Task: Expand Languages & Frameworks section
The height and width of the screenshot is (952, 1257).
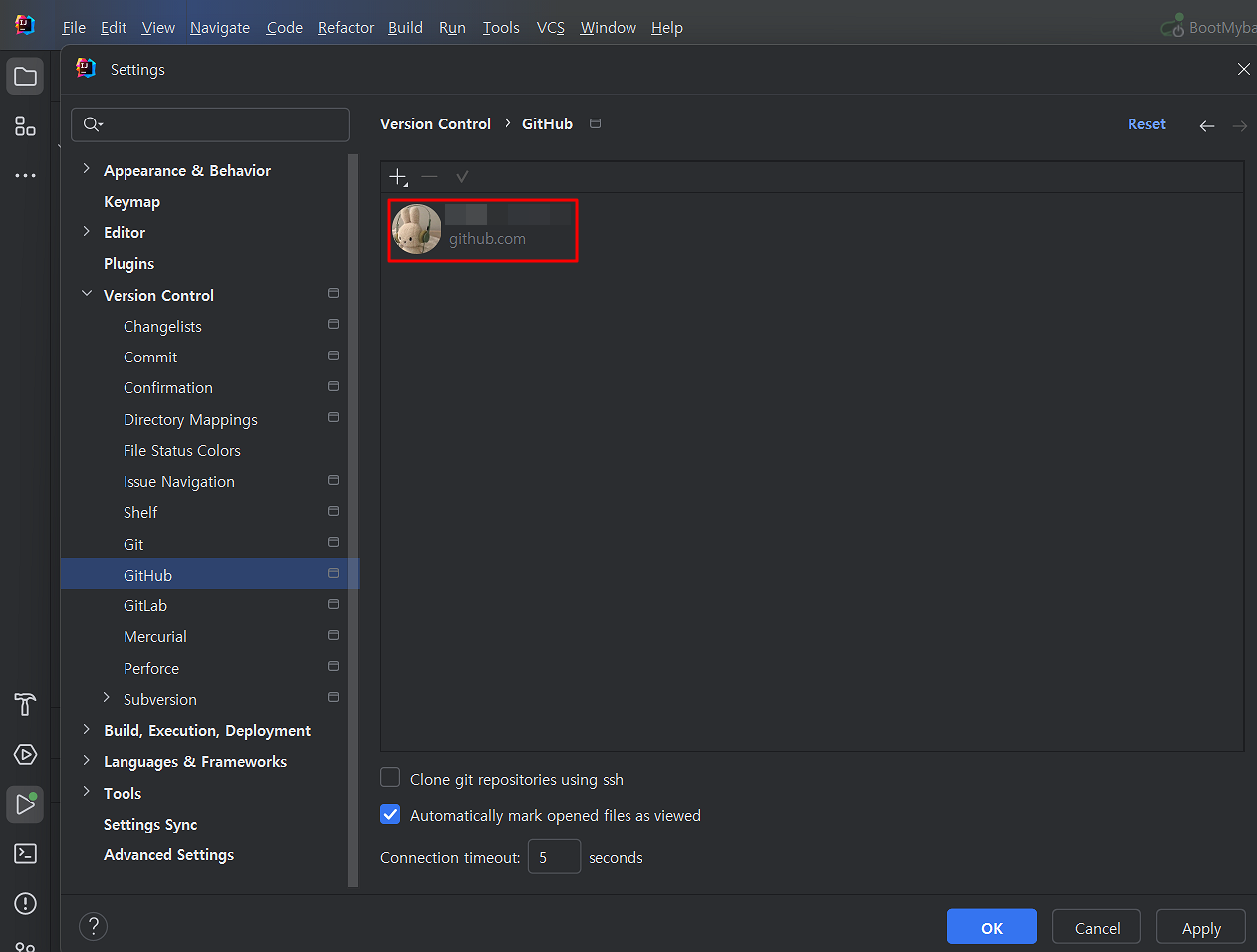Action: 87,760
